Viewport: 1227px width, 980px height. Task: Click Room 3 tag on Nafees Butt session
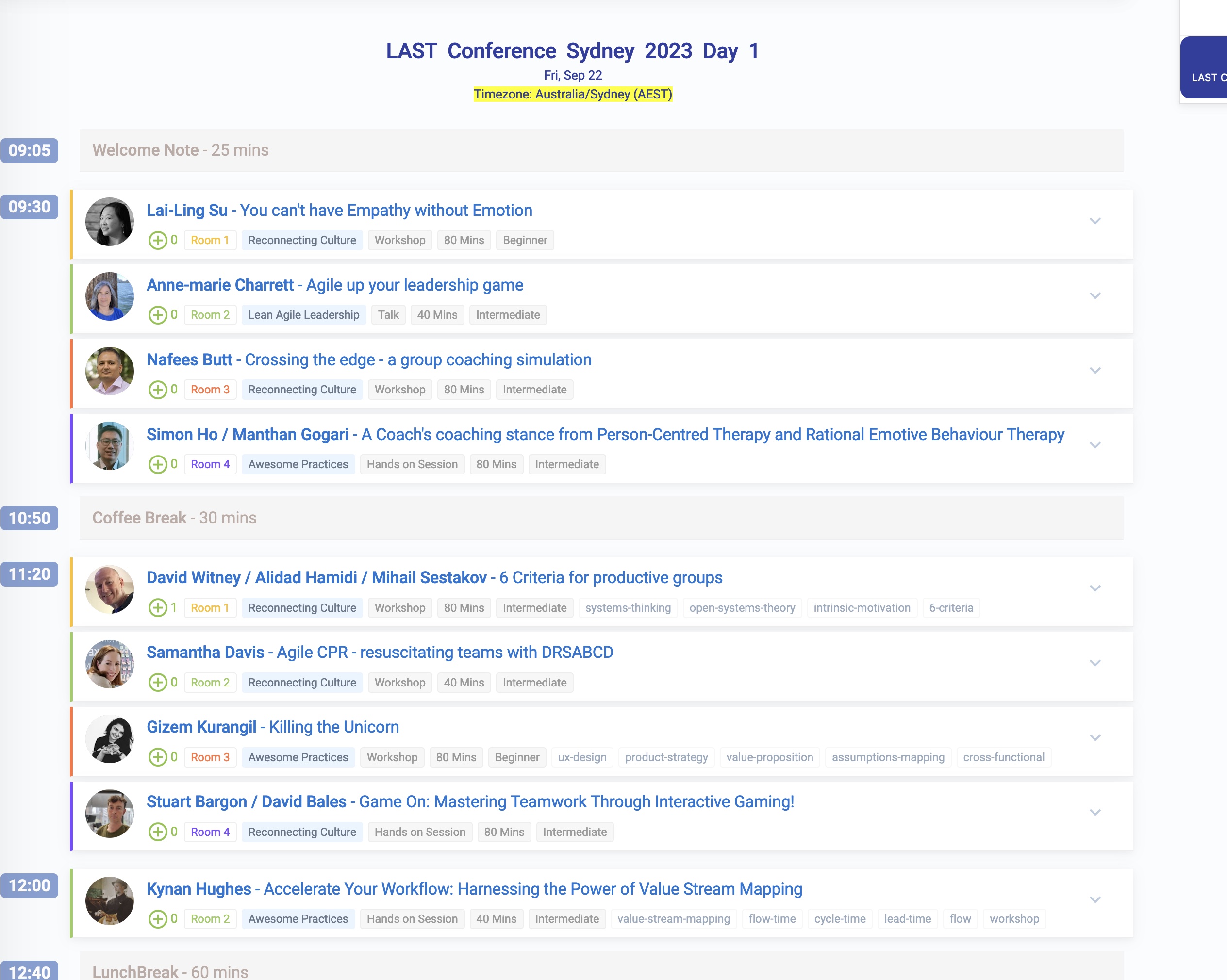tap(210, 390)
